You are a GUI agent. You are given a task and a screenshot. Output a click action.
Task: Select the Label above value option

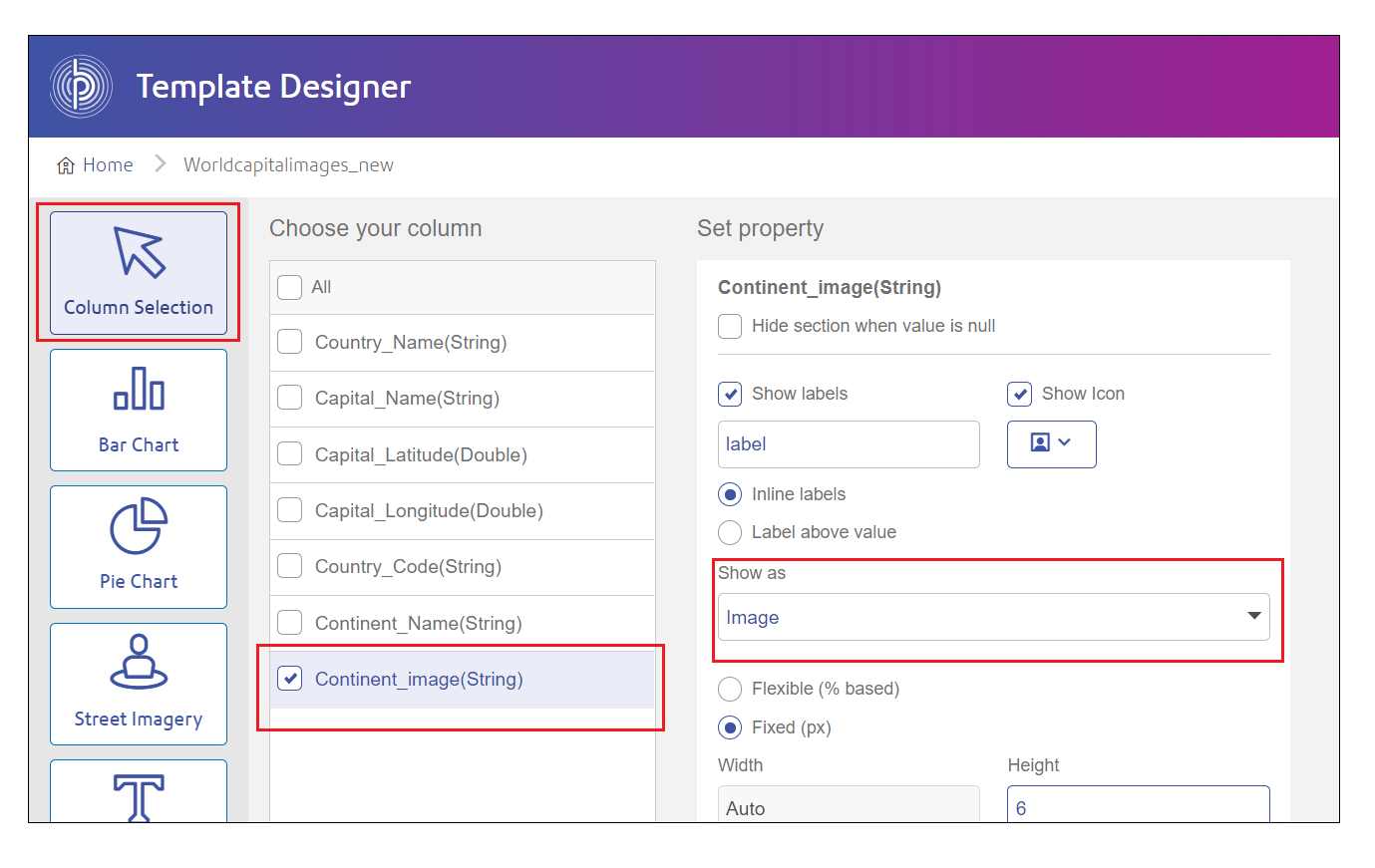(x=730, y=532)
